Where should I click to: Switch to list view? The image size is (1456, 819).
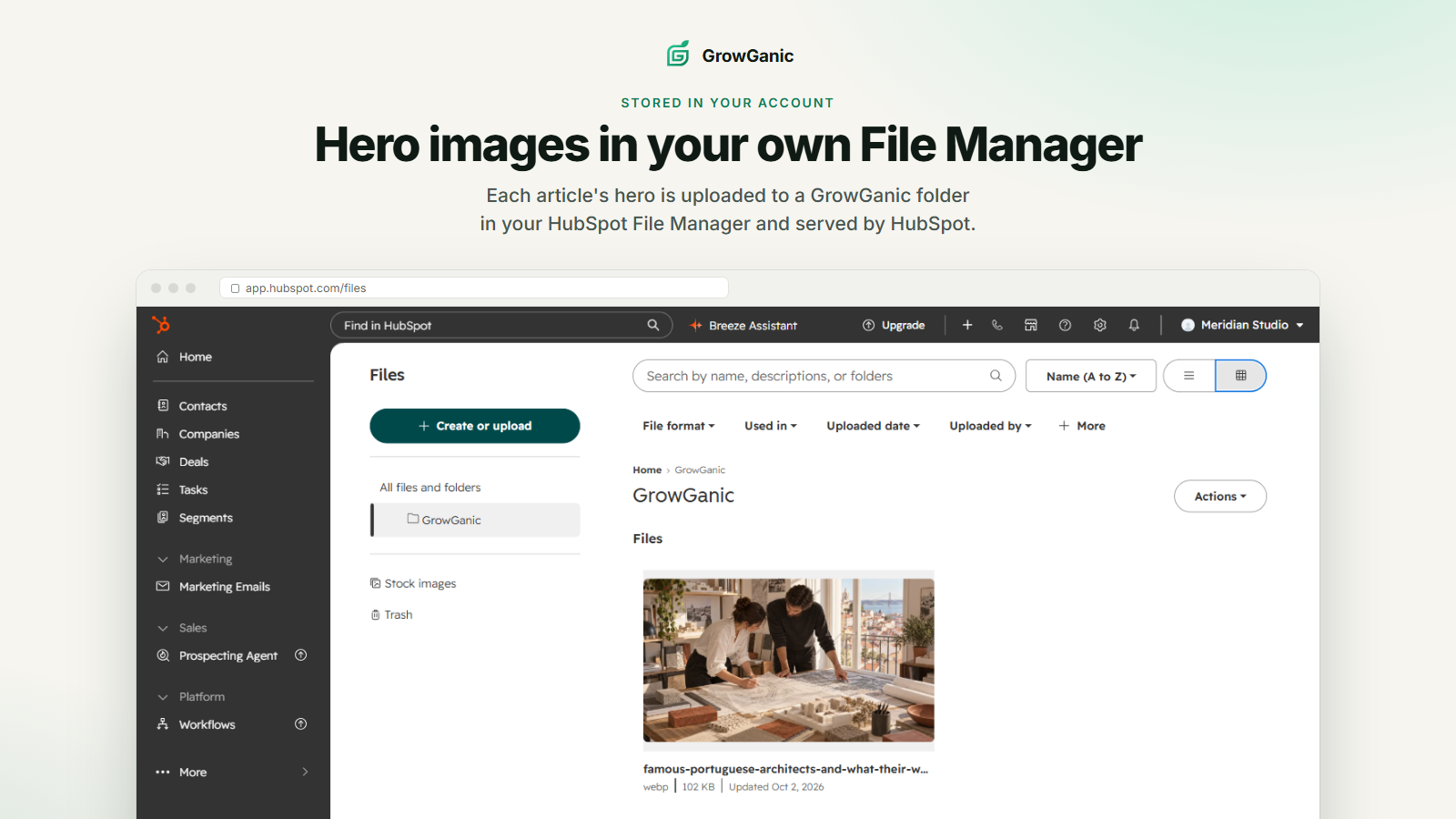(x=1188, y=376)
